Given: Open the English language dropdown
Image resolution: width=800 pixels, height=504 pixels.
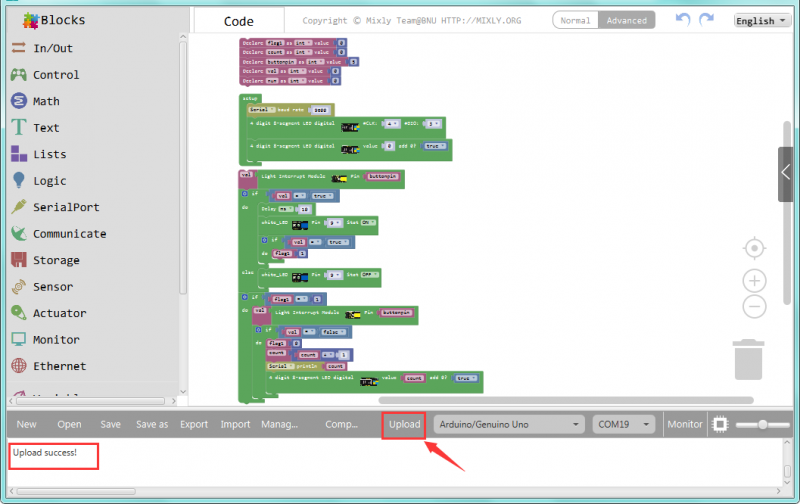Looking at the screenshot, I should point(761,20).
